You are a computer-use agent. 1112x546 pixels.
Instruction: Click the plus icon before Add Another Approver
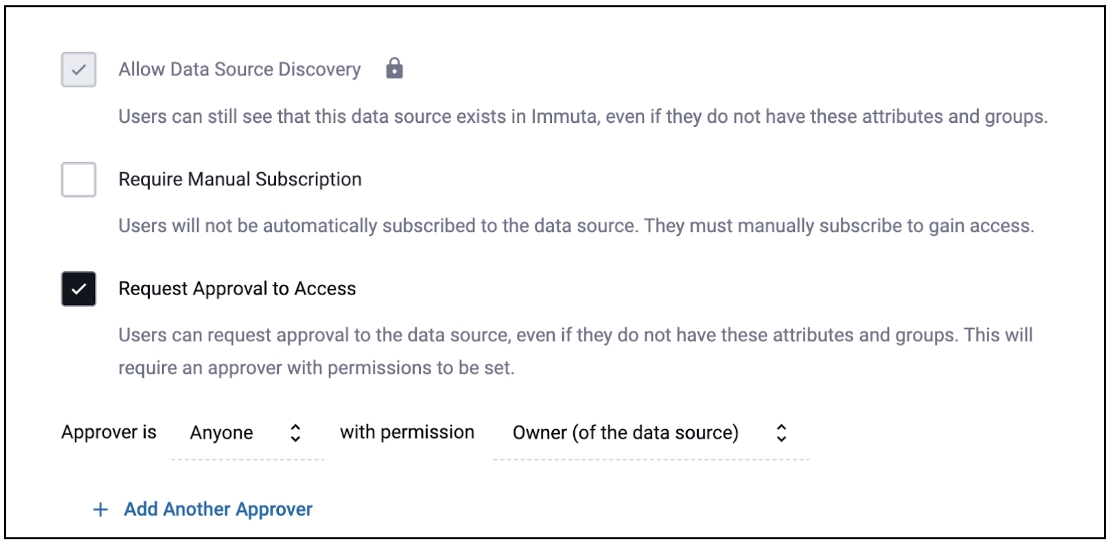coord(100,509)
